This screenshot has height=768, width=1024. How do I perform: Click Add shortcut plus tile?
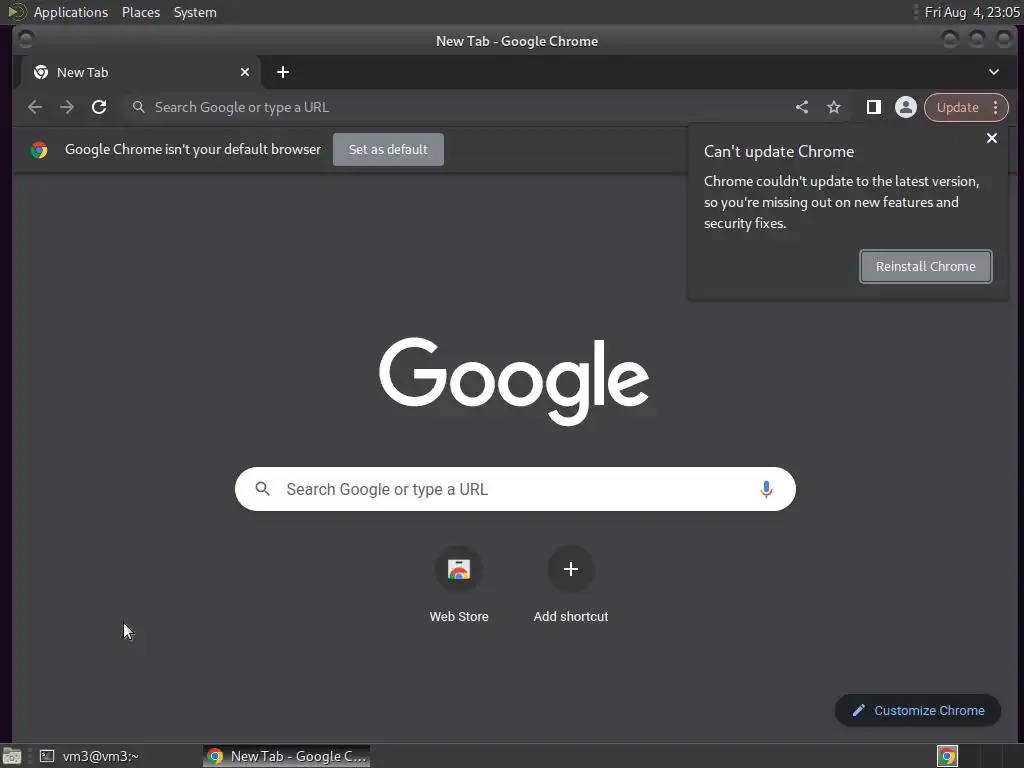click(x=570, y=584)
